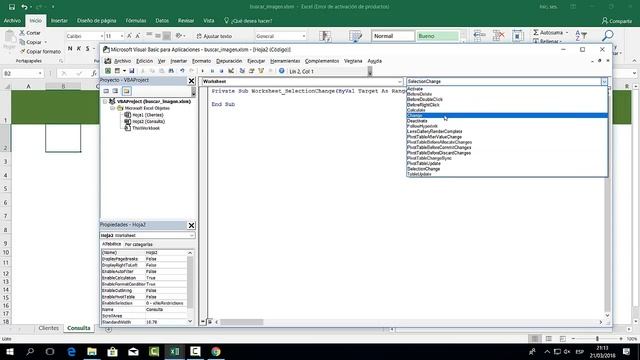Open the Worksheet object dropdown
The width and height of the screenshot is (640, 360).
(400, 82)
